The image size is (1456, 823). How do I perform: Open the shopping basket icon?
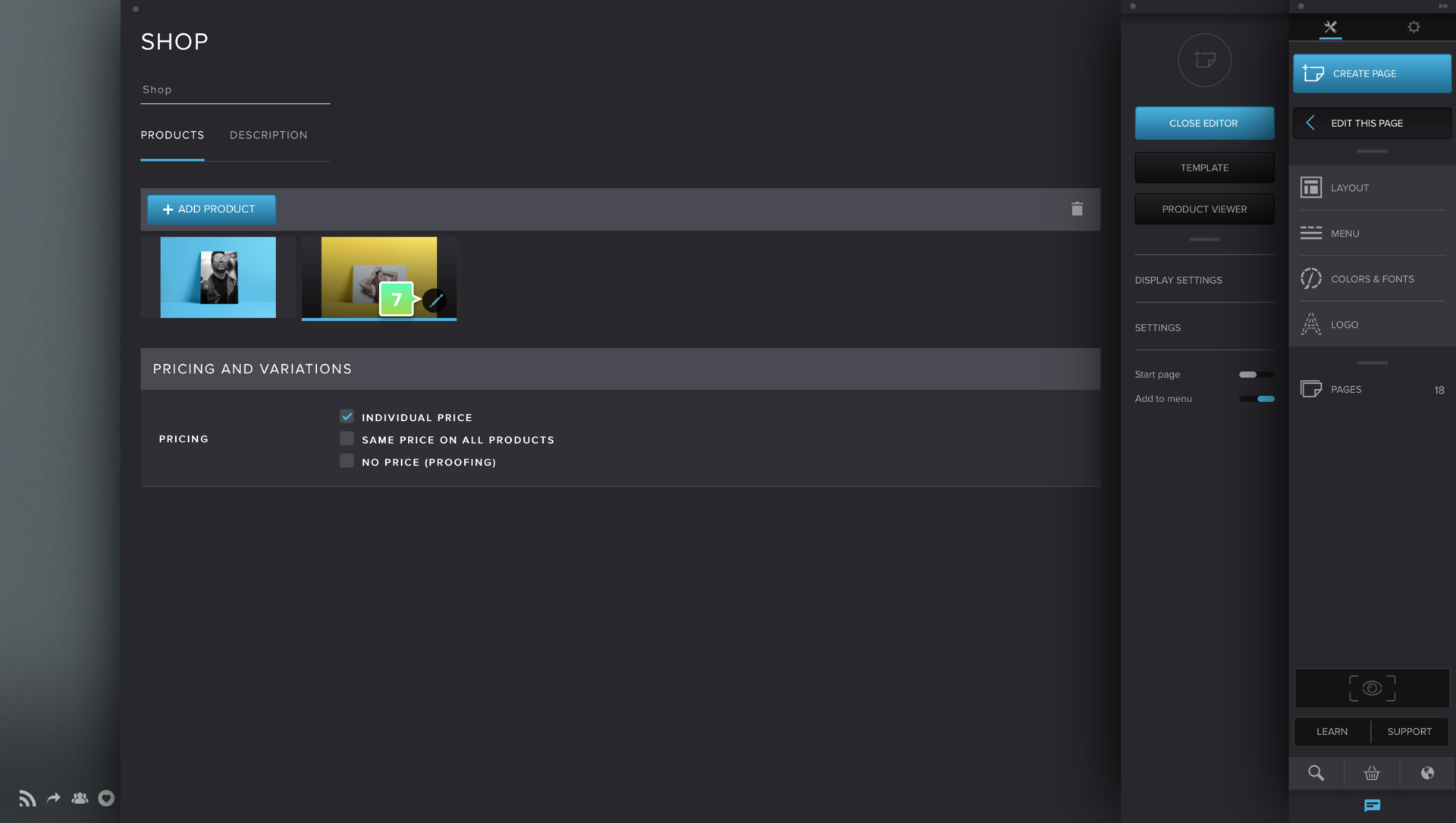(x=1372, y=773)
